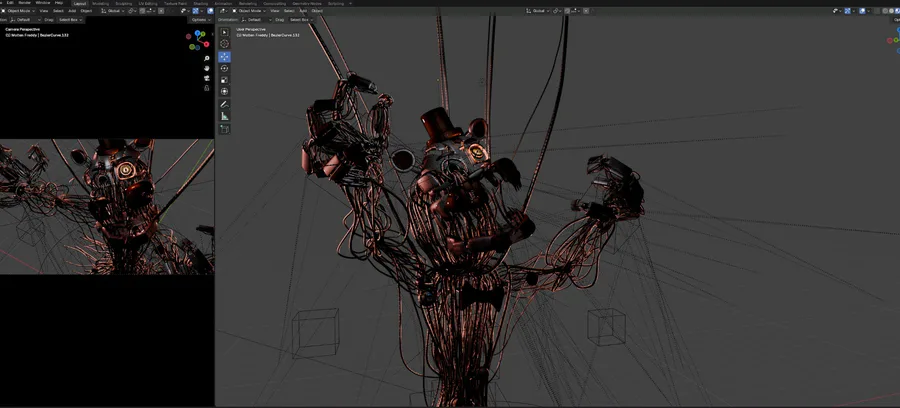Click green Y axis on left viewport gizmo
The width and height of the screenshot is (900, 408).
203,34
